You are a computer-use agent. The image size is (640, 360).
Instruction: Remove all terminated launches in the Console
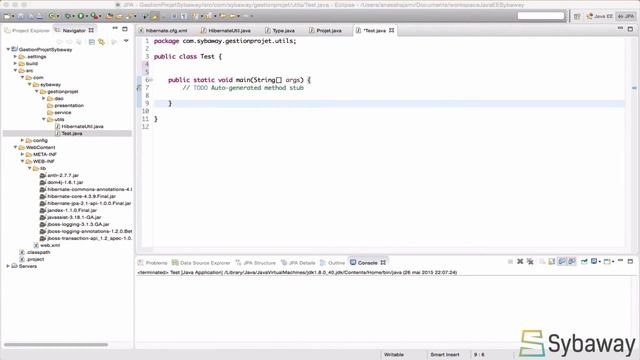point(530,262)
